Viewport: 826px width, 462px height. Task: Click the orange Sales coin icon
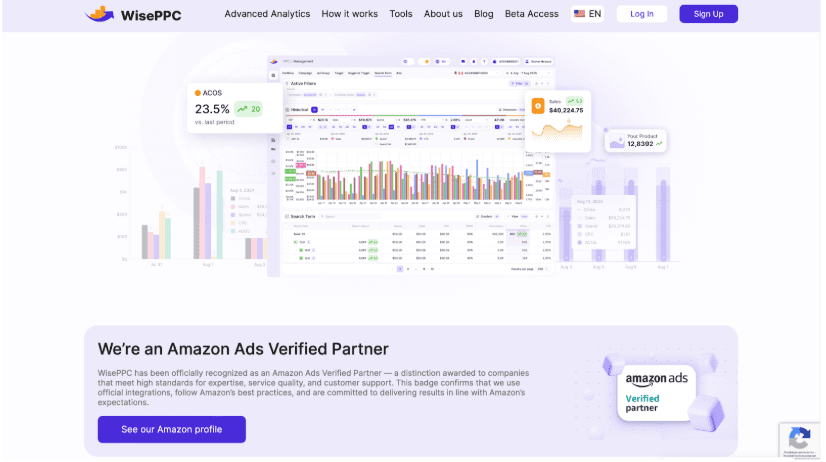point(538,105)
